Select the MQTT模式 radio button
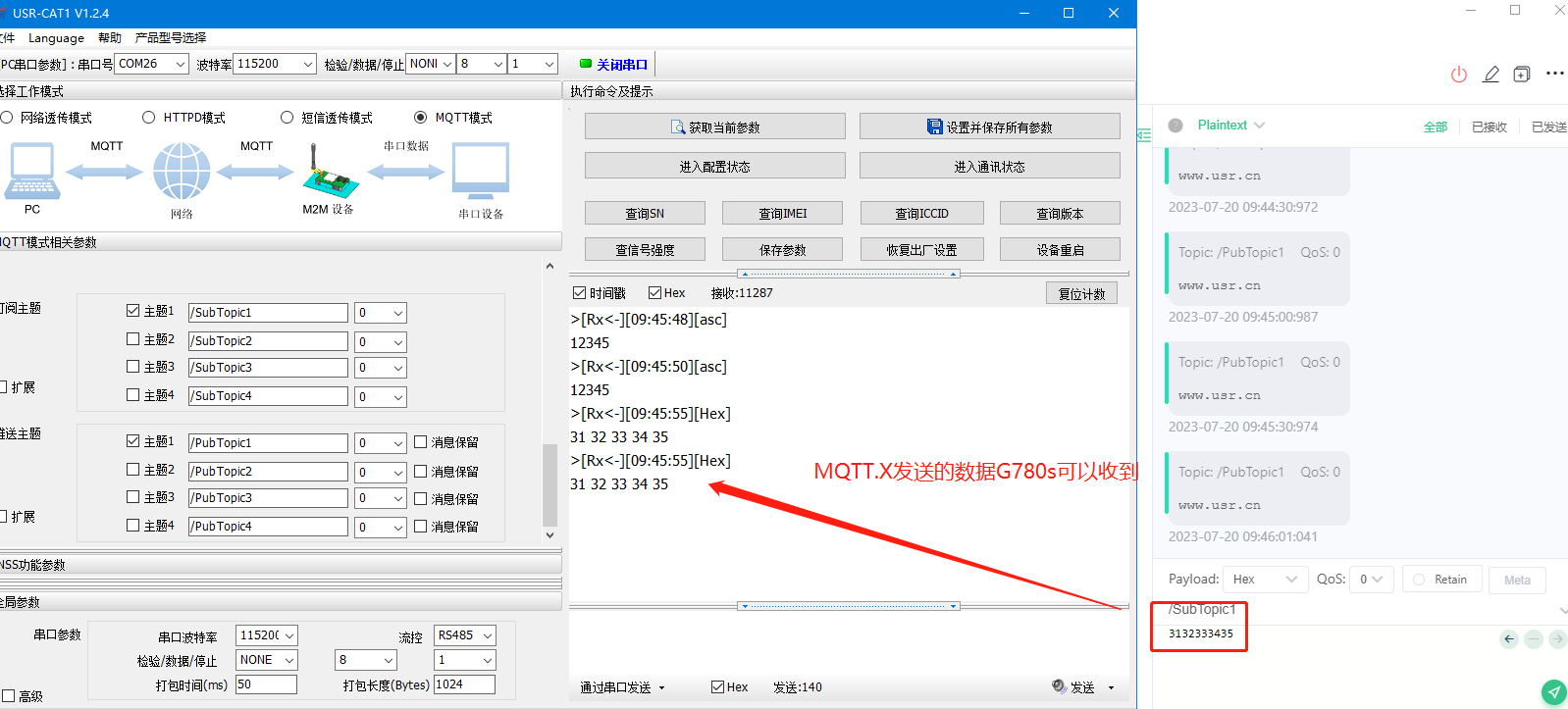 tap(421, 118)
